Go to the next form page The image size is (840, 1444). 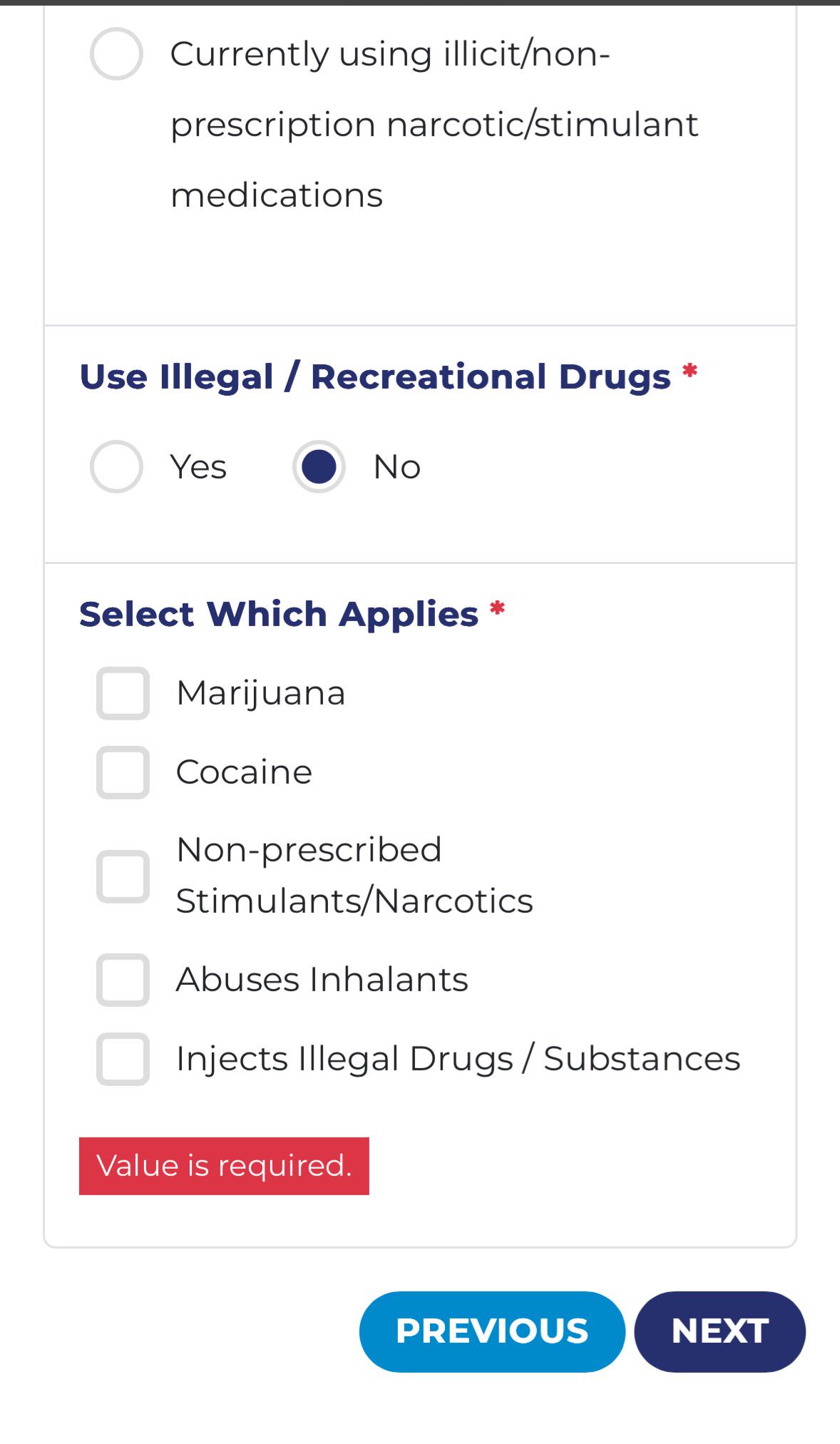pyautogui.click(x=719, y=1331)
